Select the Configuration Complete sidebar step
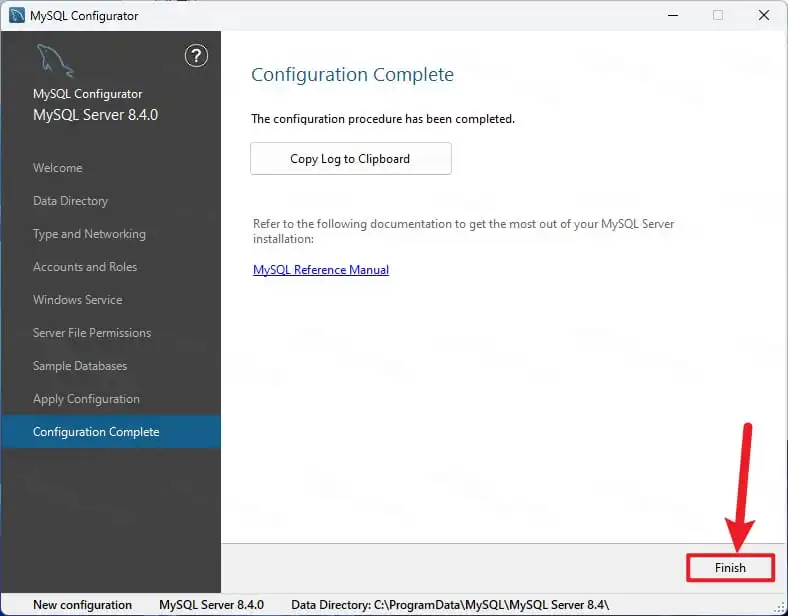This screenshot has width=788, height=616. coord(111,432)
